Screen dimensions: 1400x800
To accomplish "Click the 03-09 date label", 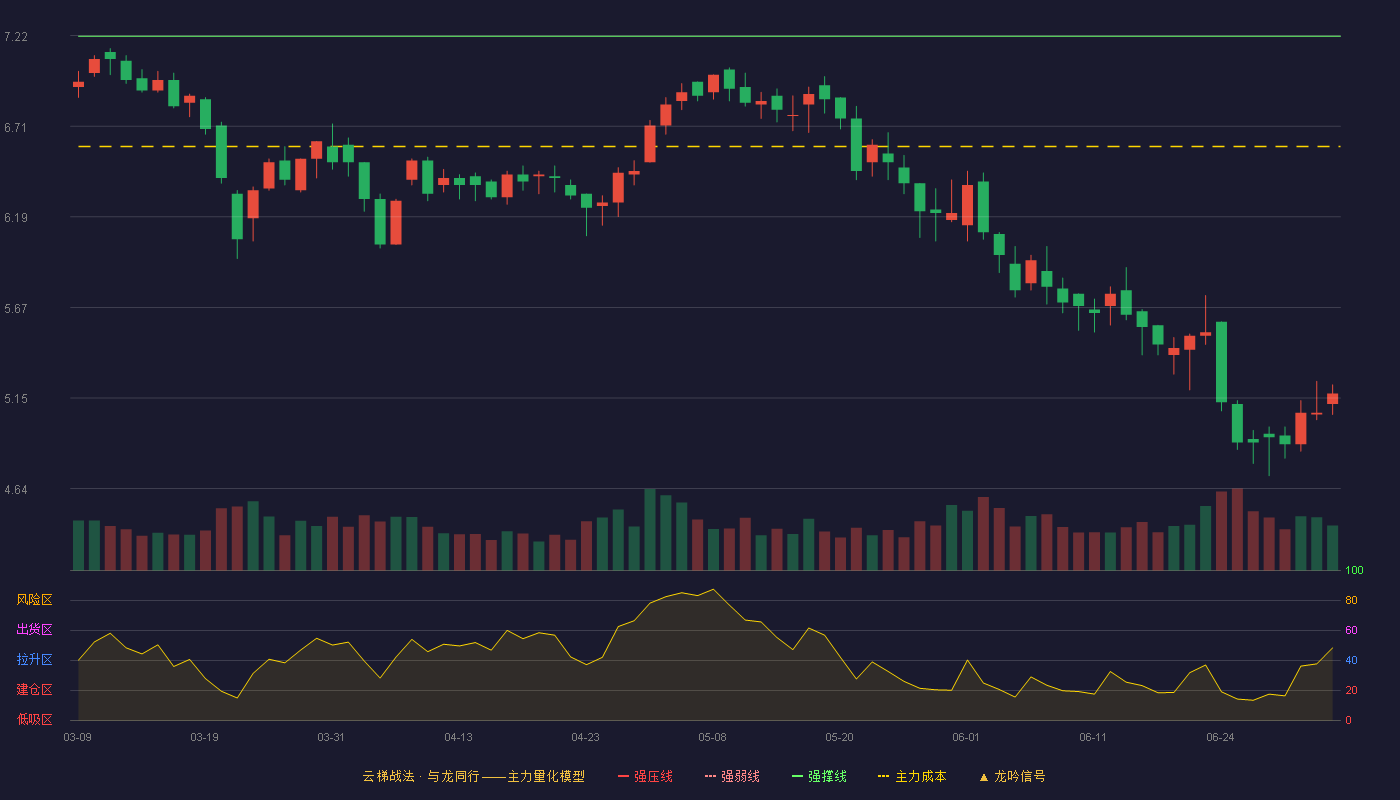I will (78, 737).
